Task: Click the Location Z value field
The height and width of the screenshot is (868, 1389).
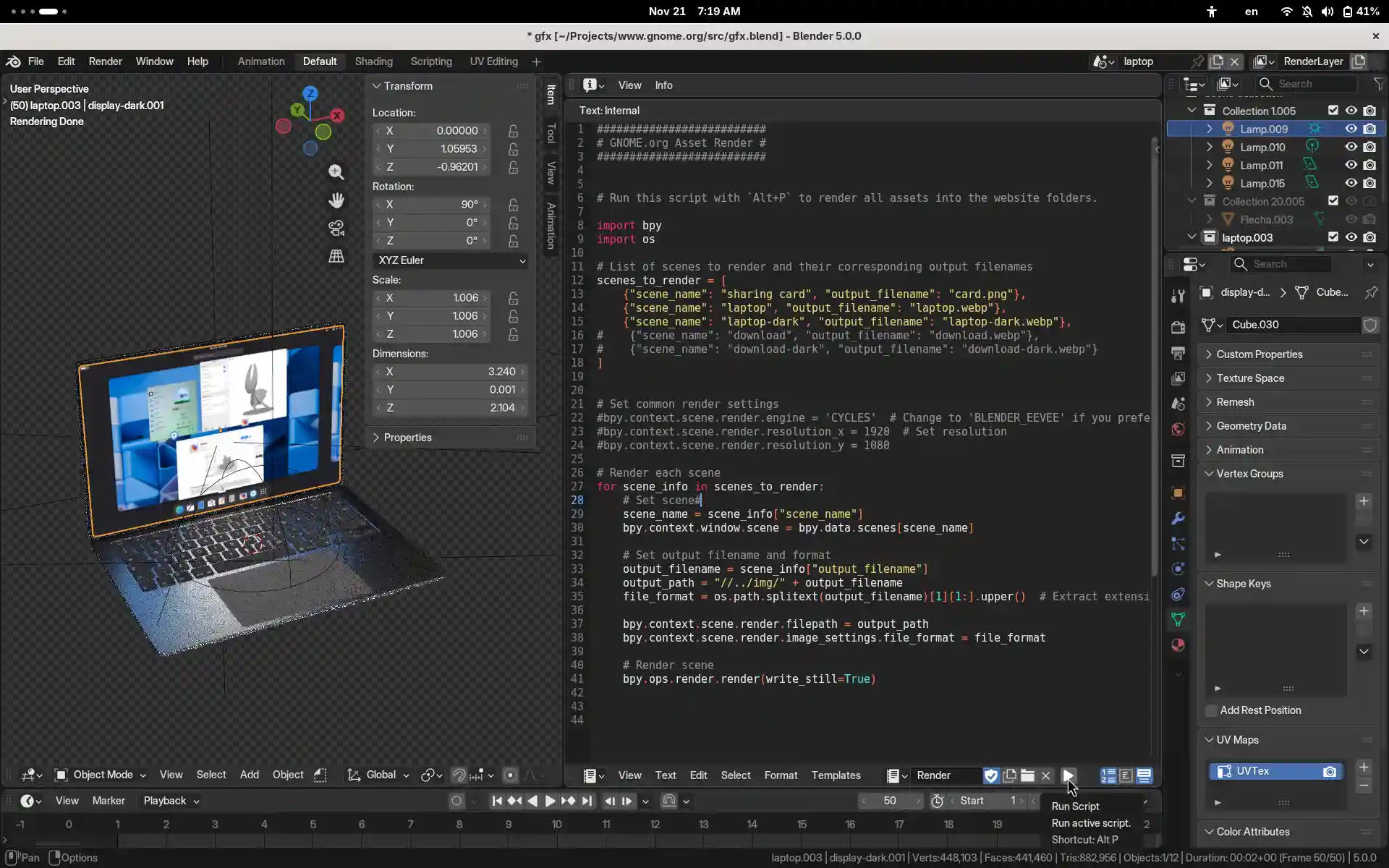Action: click(x=432, y=167)
